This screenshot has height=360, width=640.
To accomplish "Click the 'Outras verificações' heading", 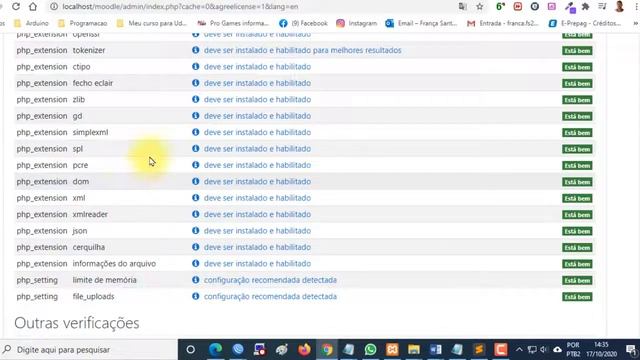I will pyautogui.click(x=77, y=323).
